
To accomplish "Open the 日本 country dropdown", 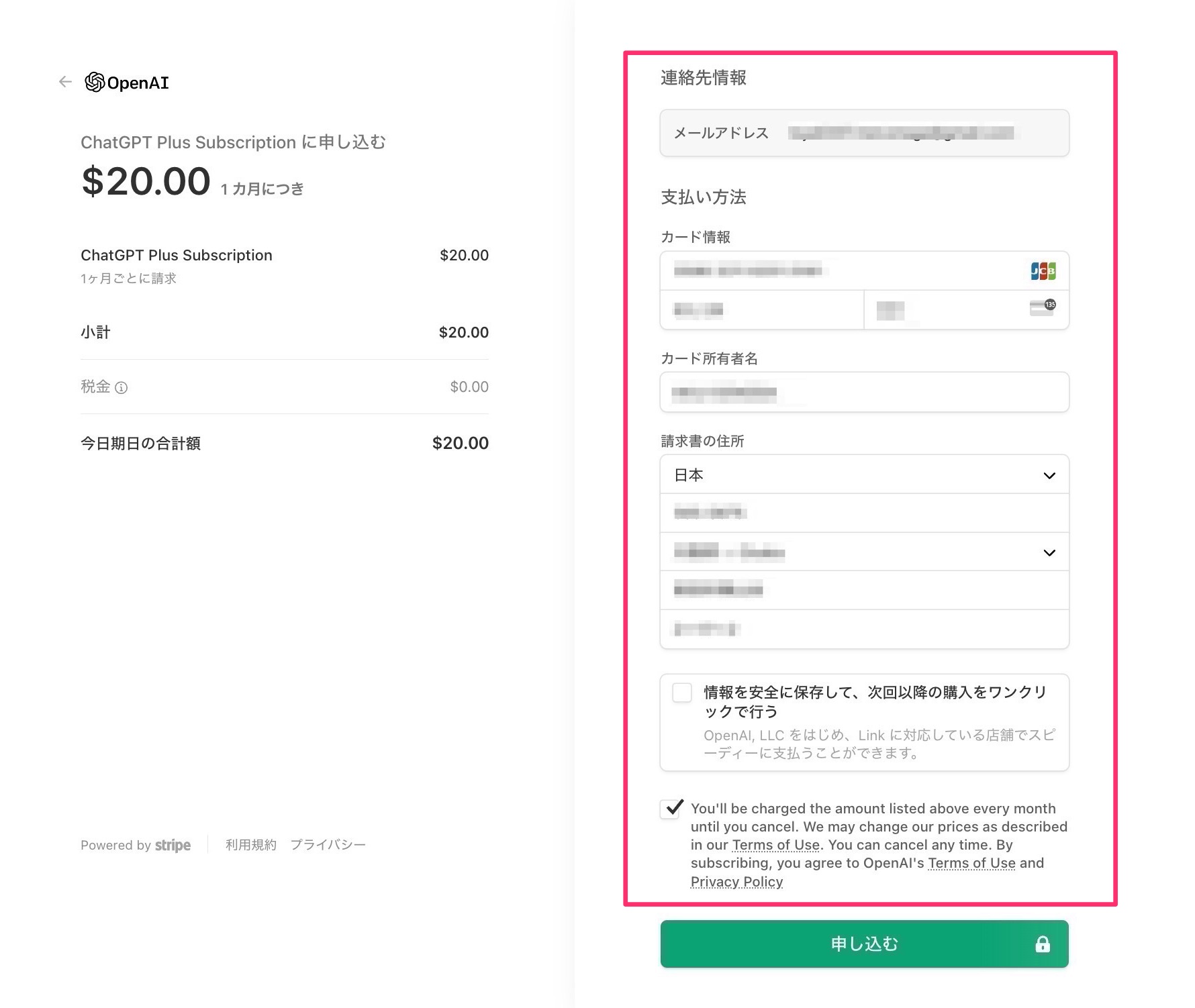I will (865, 475).
